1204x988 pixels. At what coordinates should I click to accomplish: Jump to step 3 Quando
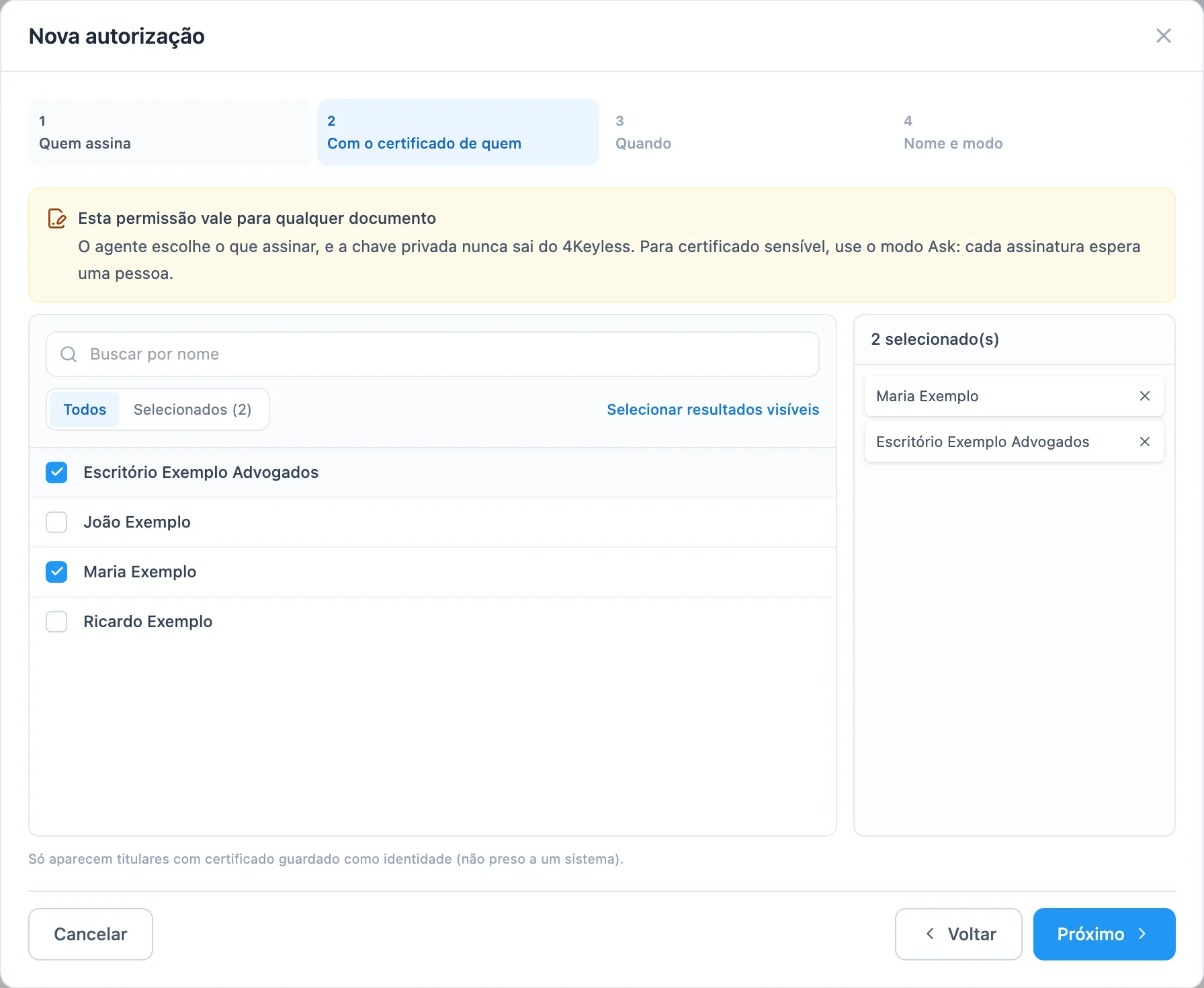coord(746,132)
